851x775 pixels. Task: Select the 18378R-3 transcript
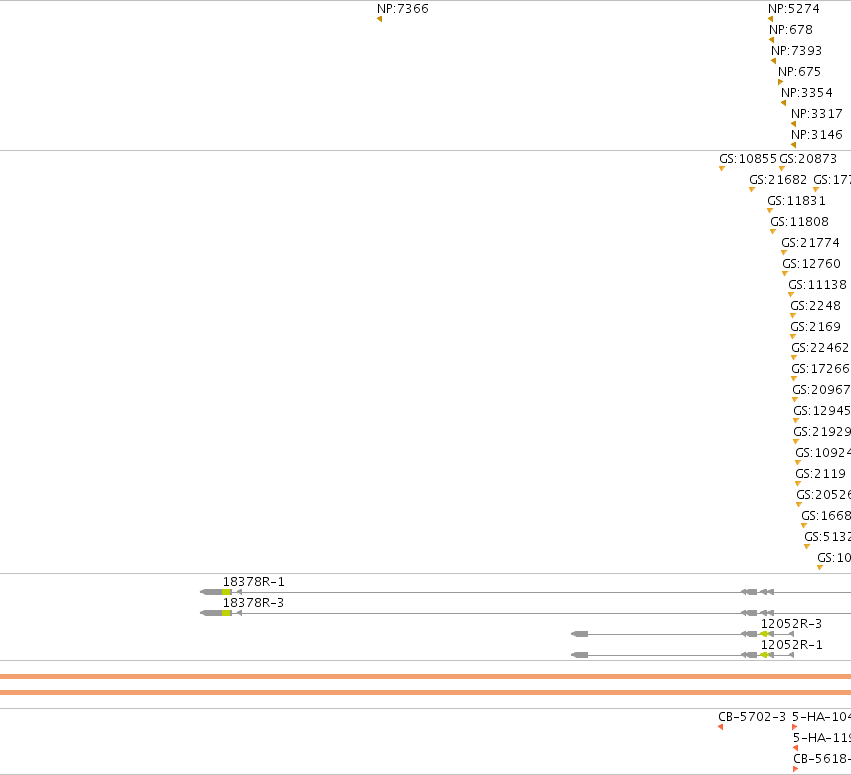click(x=253, y=603)
